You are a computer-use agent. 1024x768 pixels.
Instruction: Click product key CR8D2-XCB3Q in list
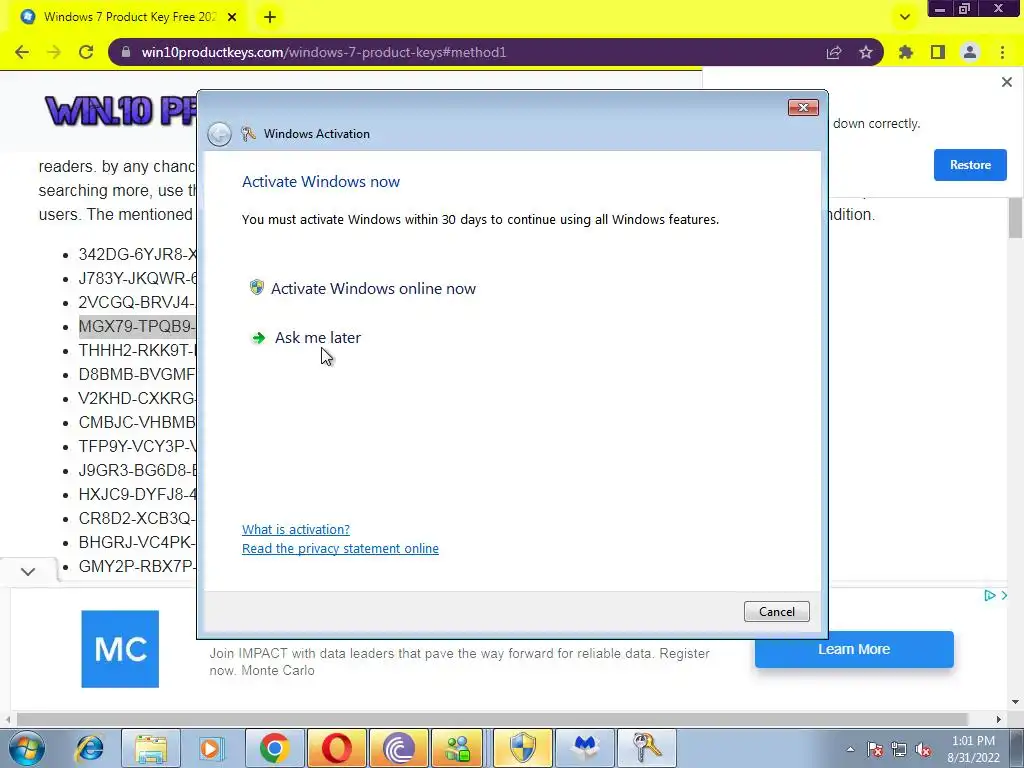tap(137, 519)
